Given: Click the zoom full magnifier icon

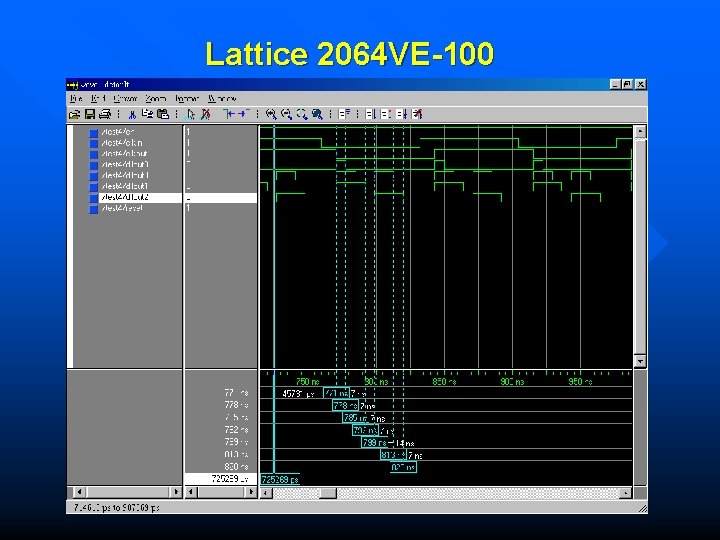Looking at the screenshot, I should pyautogui.click(x=317, y=114).
